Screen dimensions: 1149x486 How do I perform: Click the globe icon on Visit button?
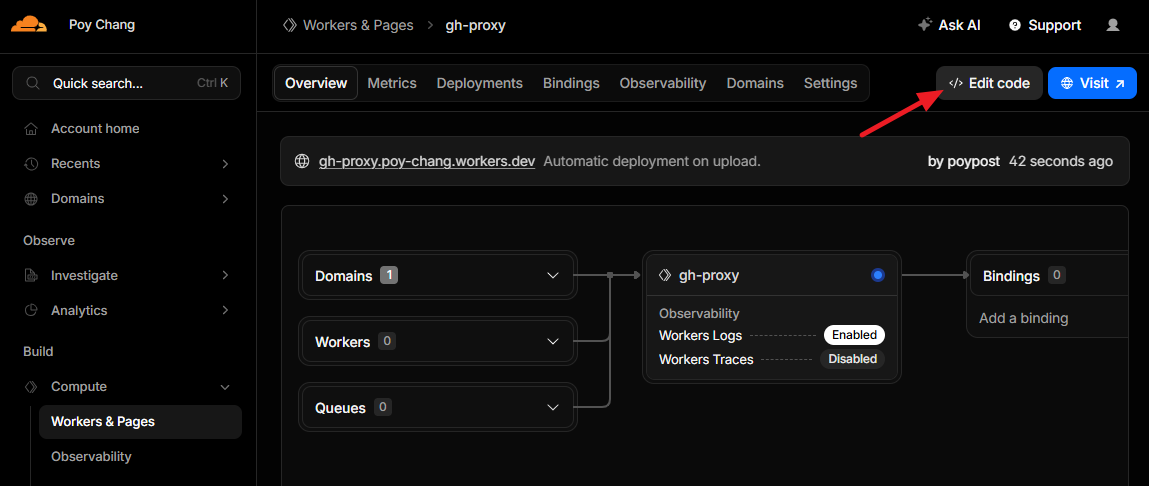point(1067,84)
